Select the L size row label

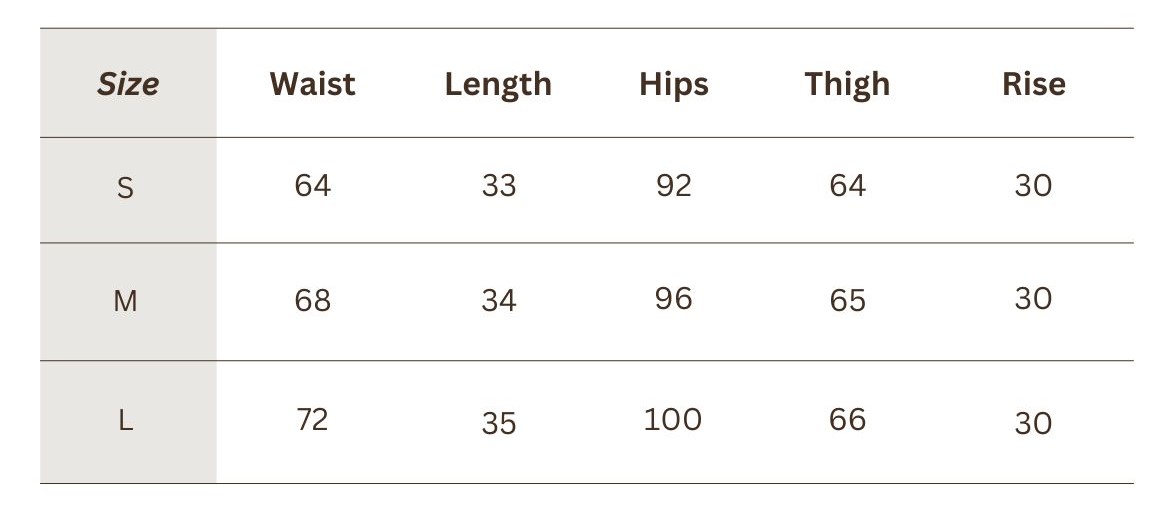click(x=125, y=421)
